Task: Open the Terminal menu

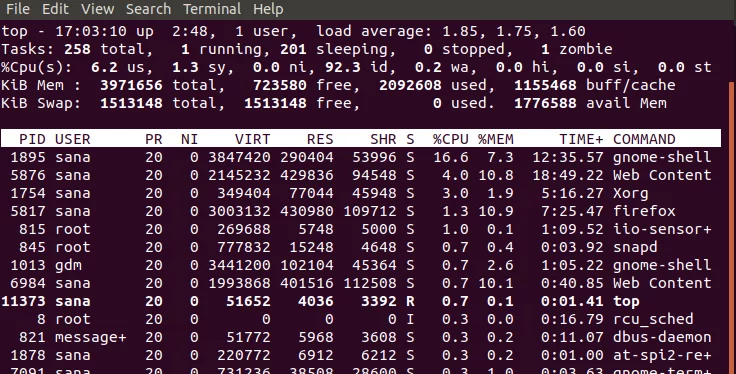Action: (212, 9)
